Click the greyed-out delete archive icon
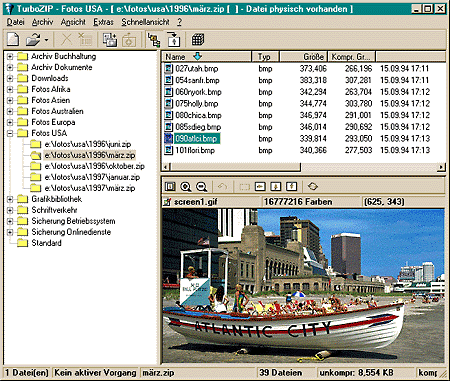Viewport: 450px width, 381px height. [x=85, y=40]
